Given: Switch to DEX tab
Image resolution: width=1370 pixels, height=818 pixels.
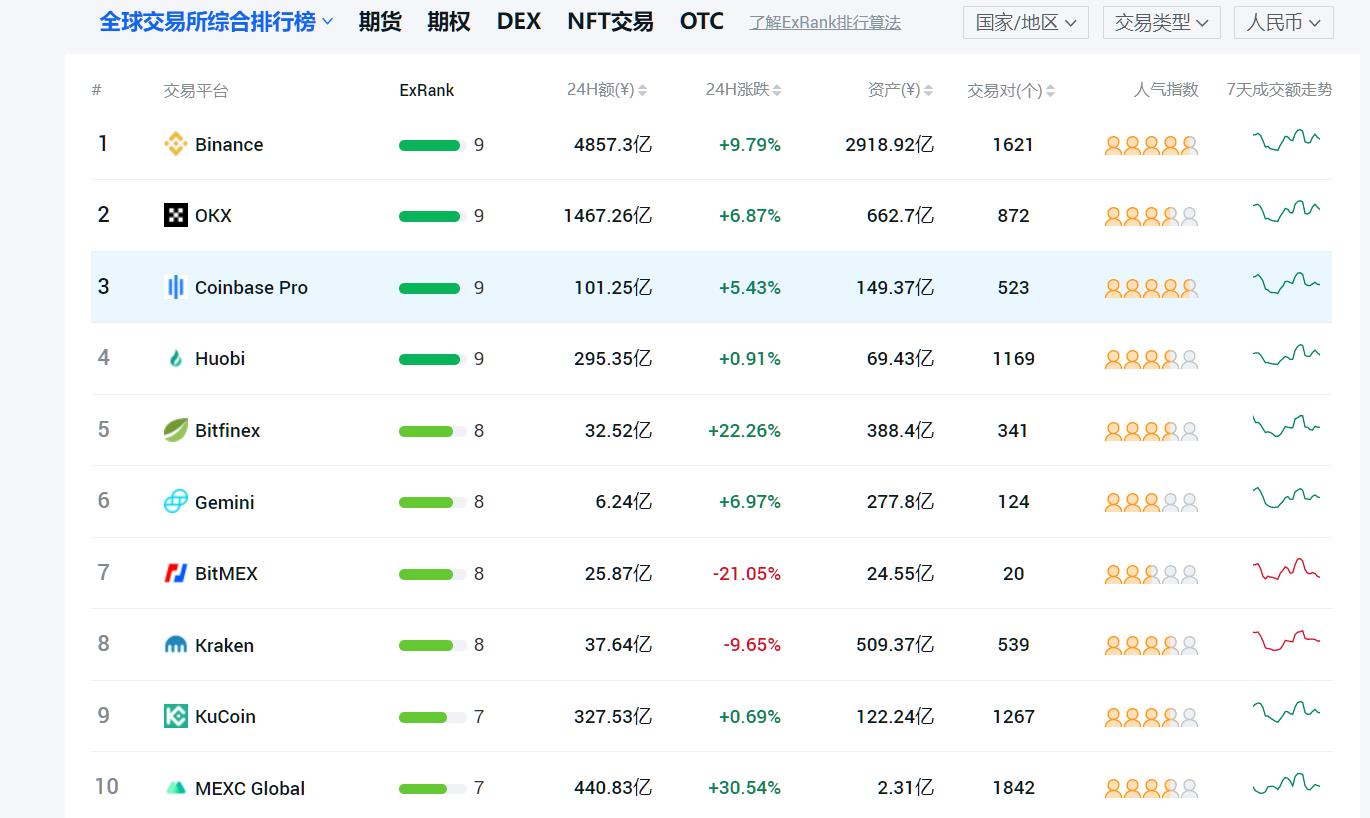Looking at the screenshot, I should (519, 21).
